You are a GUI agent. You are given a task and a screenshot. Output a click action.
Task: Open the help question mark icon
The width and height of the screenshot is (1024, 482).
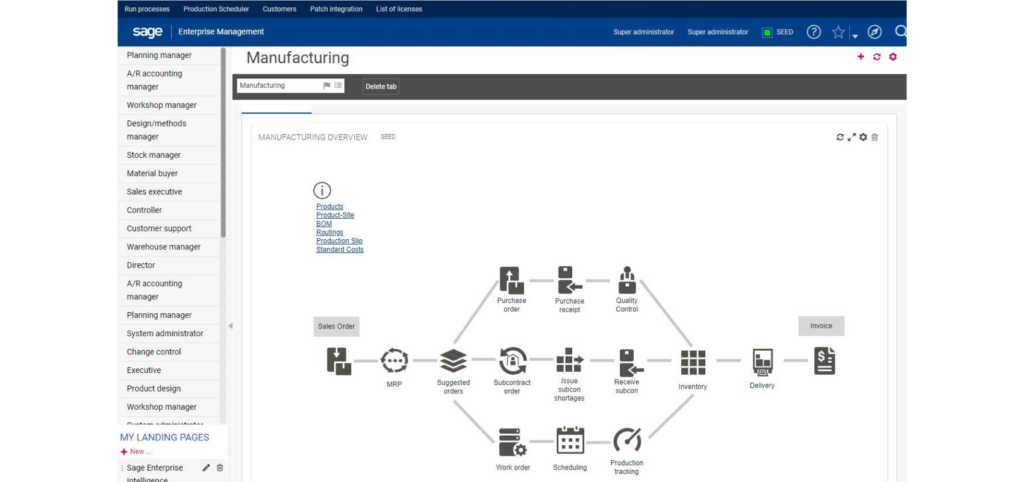tap(814, 32)
